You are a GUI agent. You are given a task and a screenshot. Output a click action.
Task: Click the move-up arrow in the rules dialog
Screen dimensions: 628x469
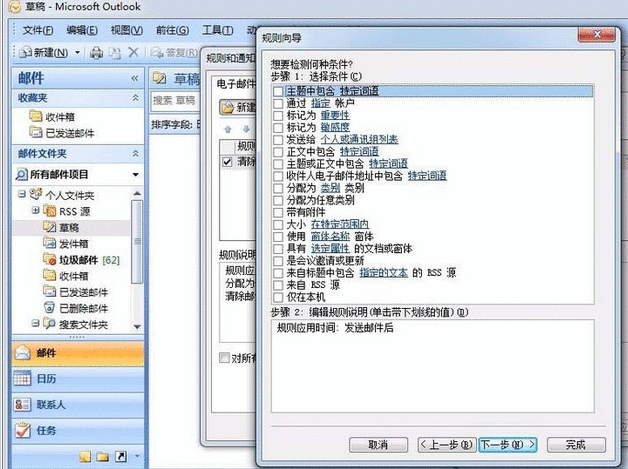[228, 129]
